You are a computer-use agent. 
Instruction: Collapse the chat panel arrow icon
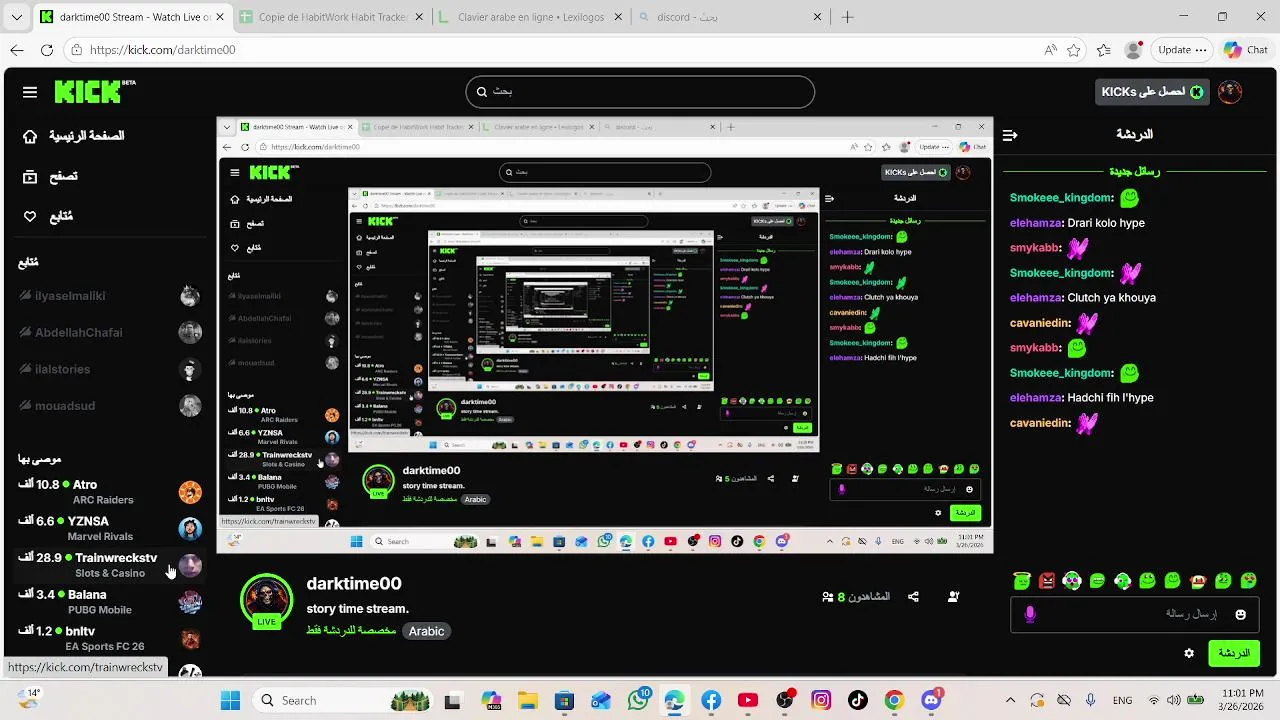tap(1010, 134)
